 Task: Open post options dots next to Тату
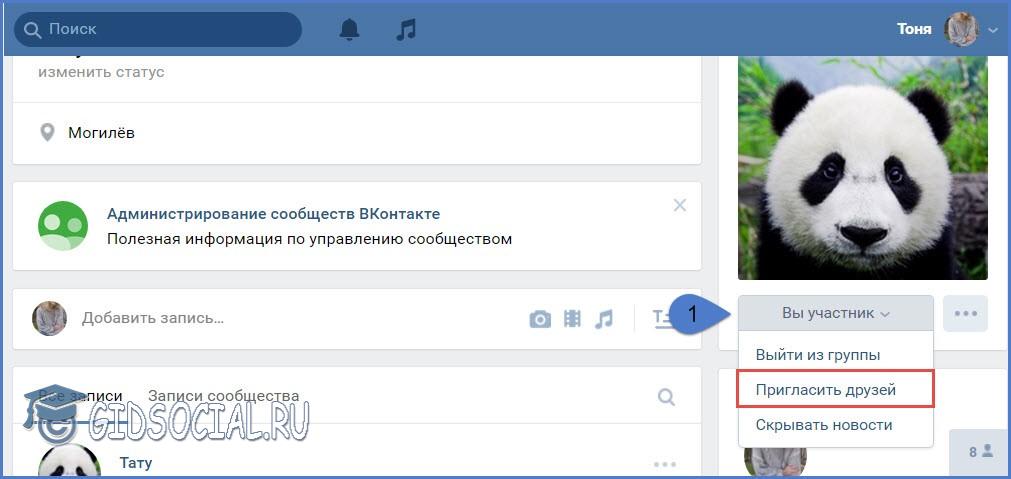[665, 464]
